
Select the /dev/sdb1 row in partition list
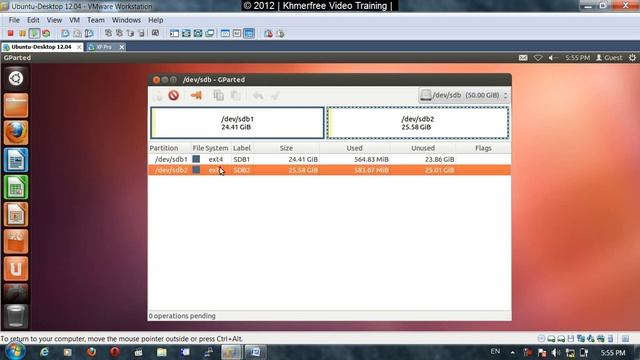tap(329, 159)
